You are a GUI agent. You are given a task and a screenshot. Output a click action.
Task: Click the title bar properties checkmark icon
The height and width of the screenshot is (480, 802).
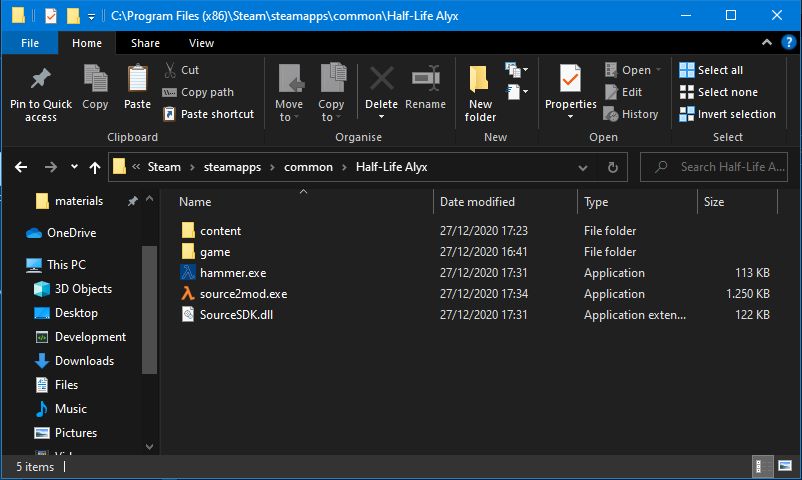(x=51, y=16)
